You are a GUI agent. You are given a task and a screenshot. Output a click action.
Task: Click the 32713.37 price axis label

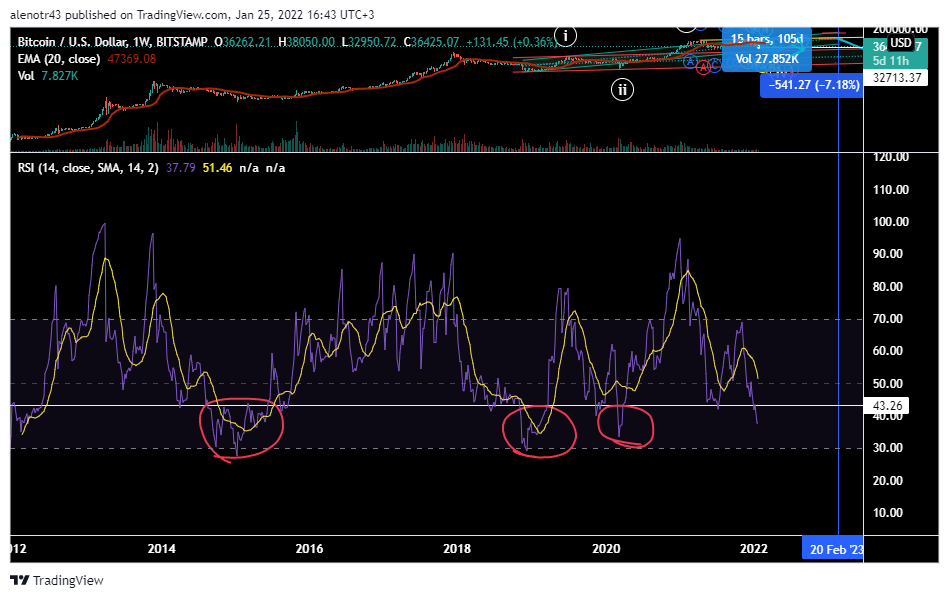tap(897, 77)
